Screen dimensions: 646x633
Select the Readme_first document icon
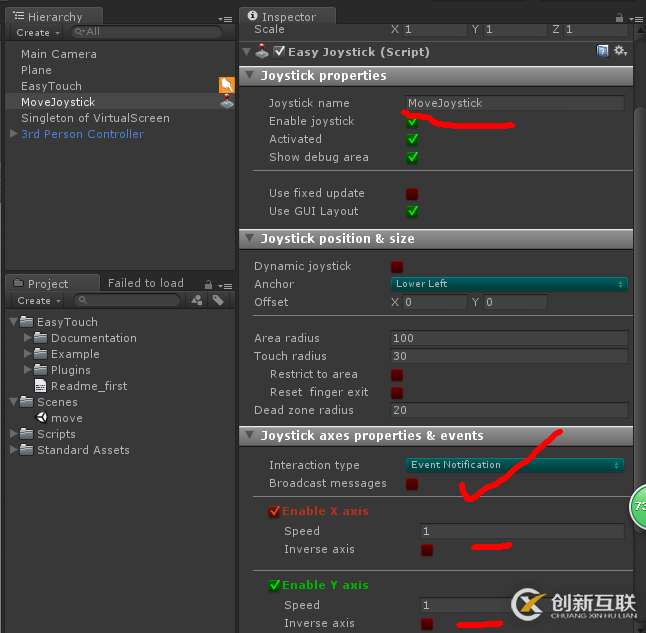tap(40, 386)
